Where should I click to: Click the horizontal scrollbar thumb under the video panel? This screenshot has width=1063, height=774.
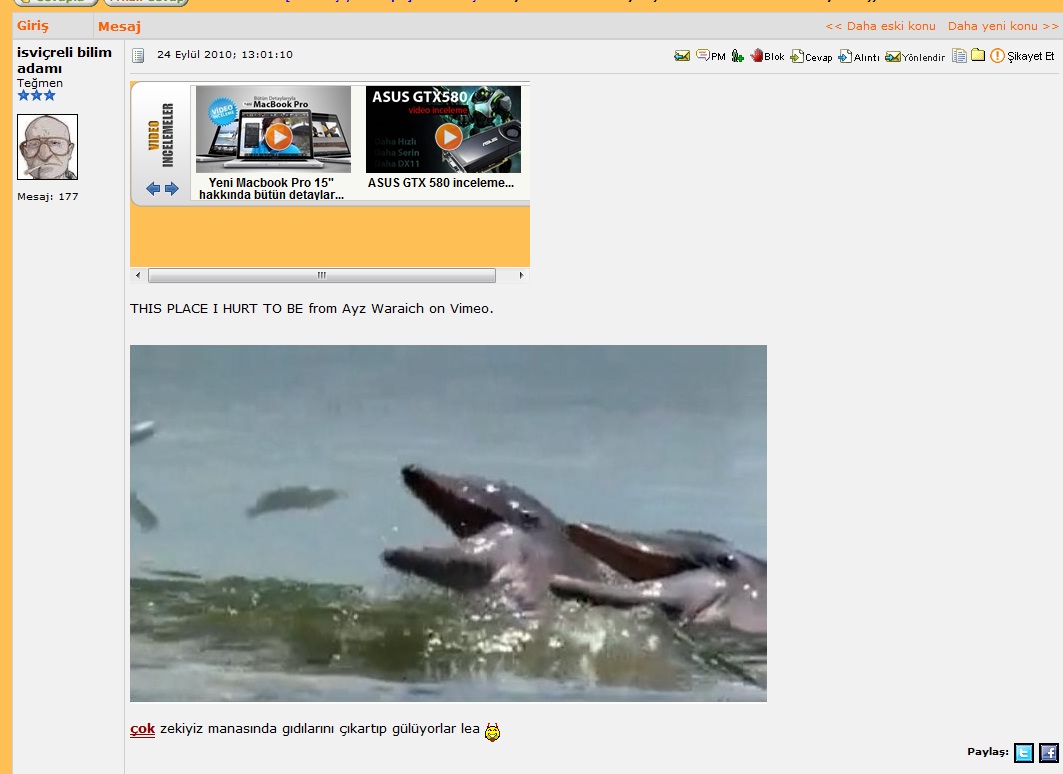(x=322, y=275)
